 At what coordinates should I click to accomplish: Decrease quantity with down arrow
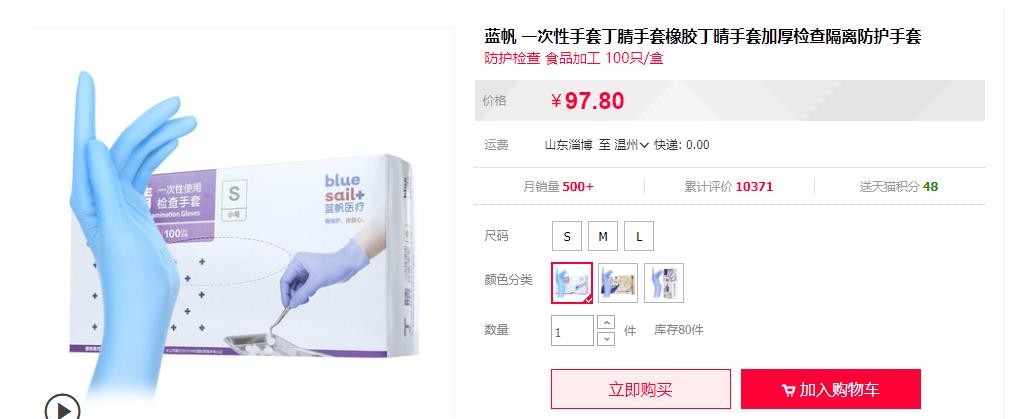coord(606,339)
